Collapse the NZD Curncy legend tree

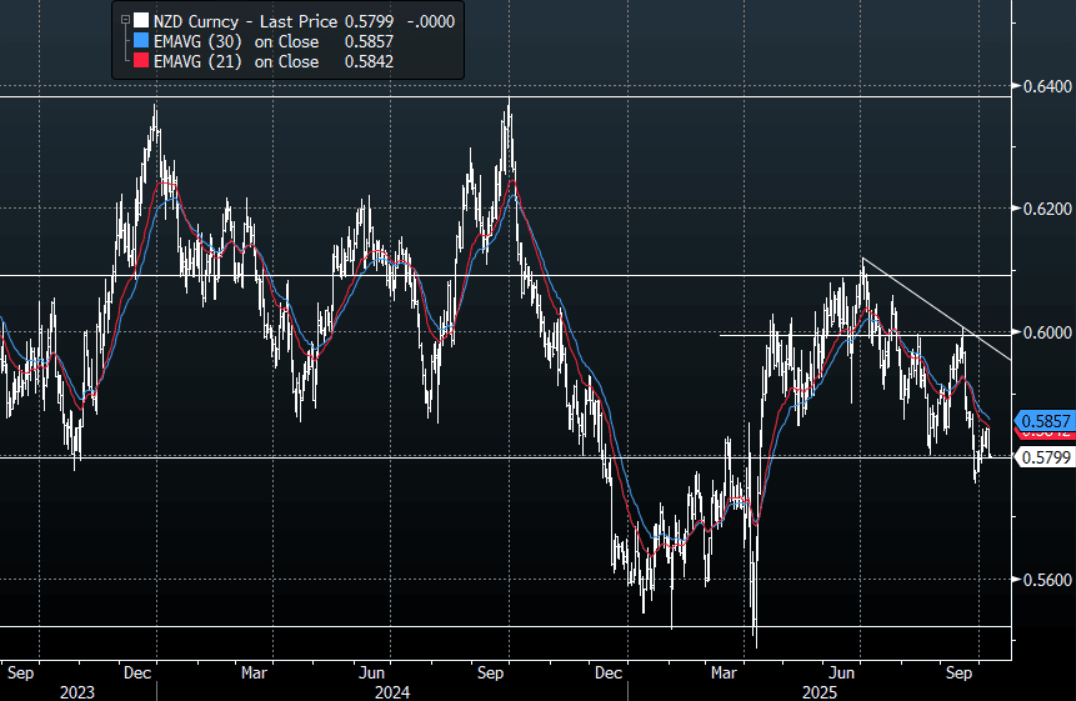coord(124,21)
